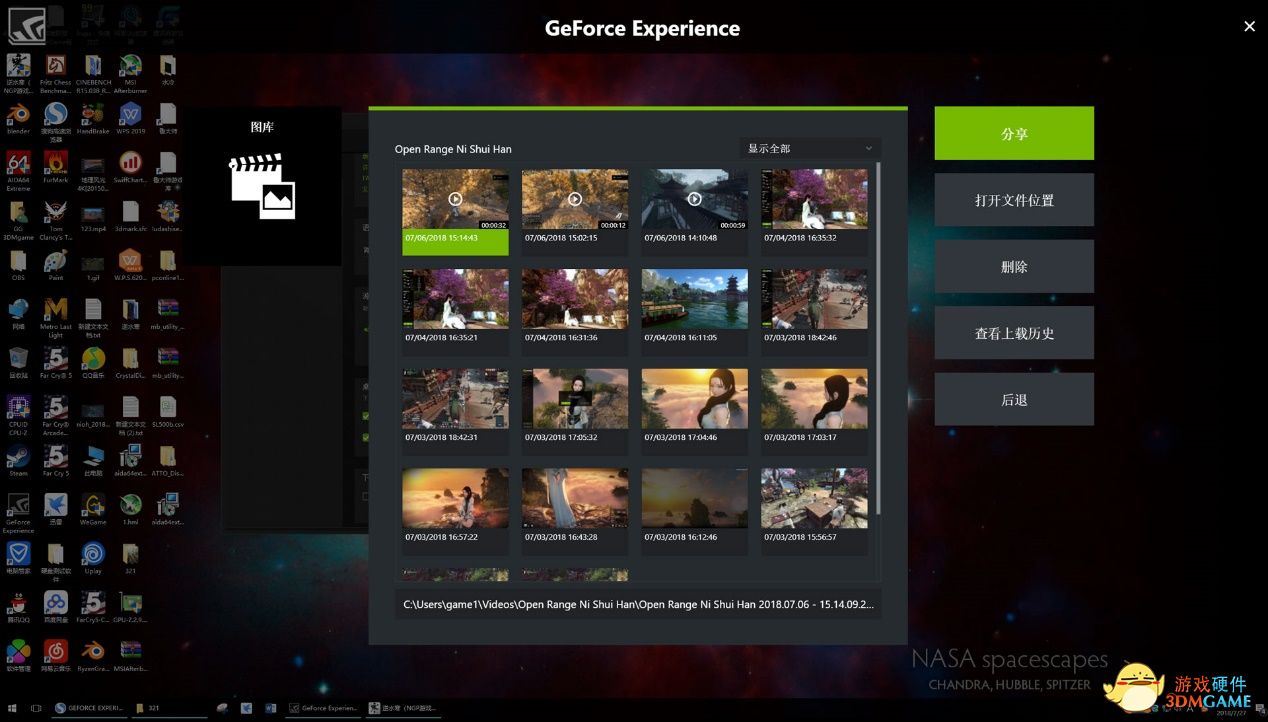Click the 后退 back button

1014,399
